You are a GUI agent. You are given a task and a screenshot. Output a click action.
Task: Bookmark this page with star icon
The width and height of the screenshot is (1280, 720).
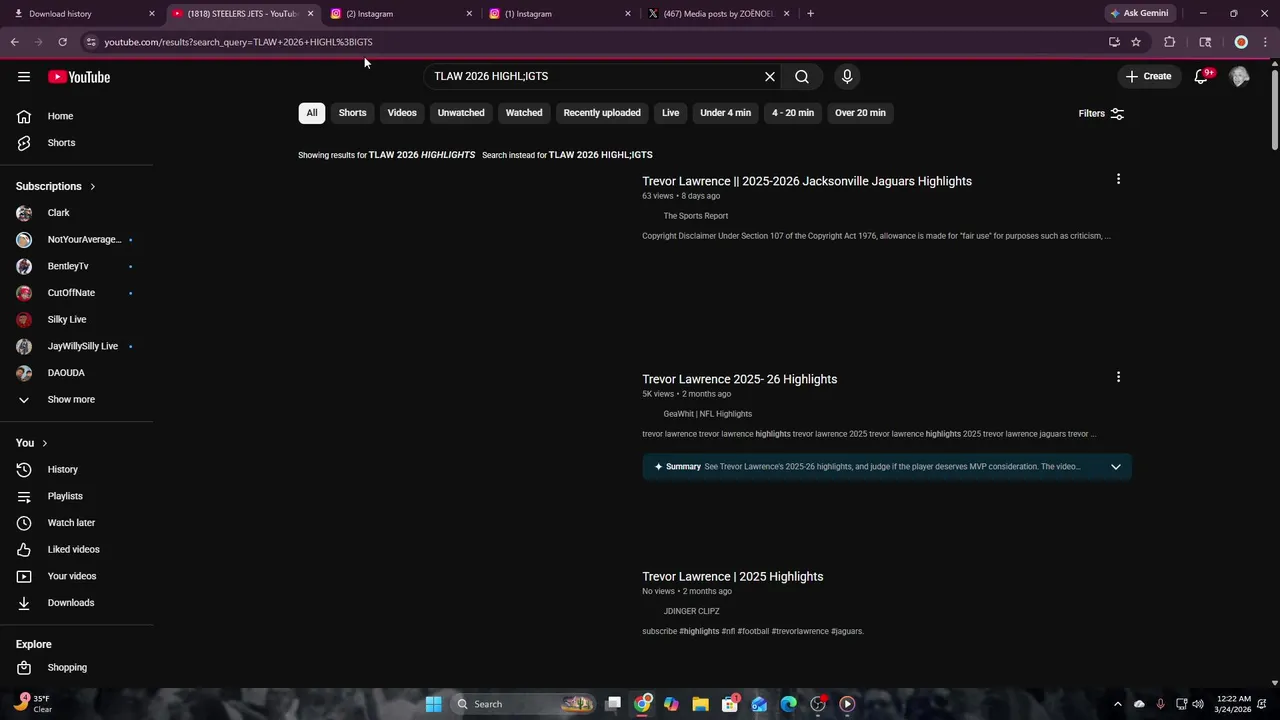1136,42
